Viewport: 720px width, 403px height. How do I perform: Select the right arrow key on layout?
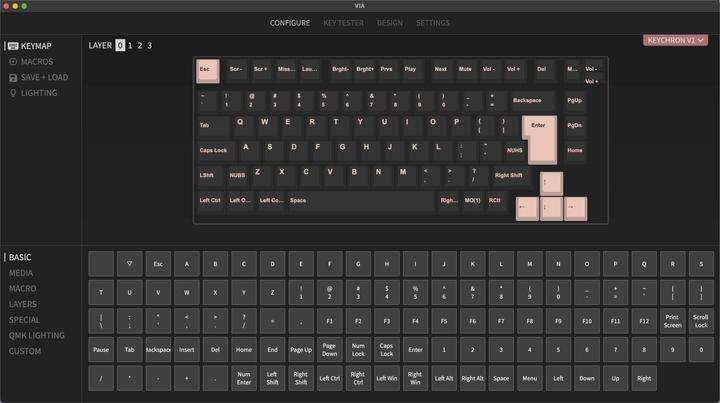(x=575, y=209)
